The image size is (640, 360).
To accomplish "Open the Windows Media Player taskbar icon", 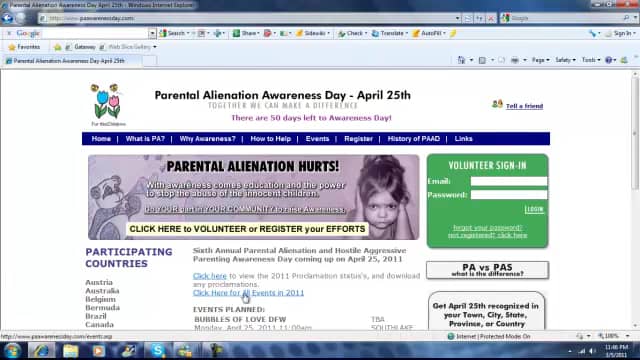I will [x=98, y=351].
